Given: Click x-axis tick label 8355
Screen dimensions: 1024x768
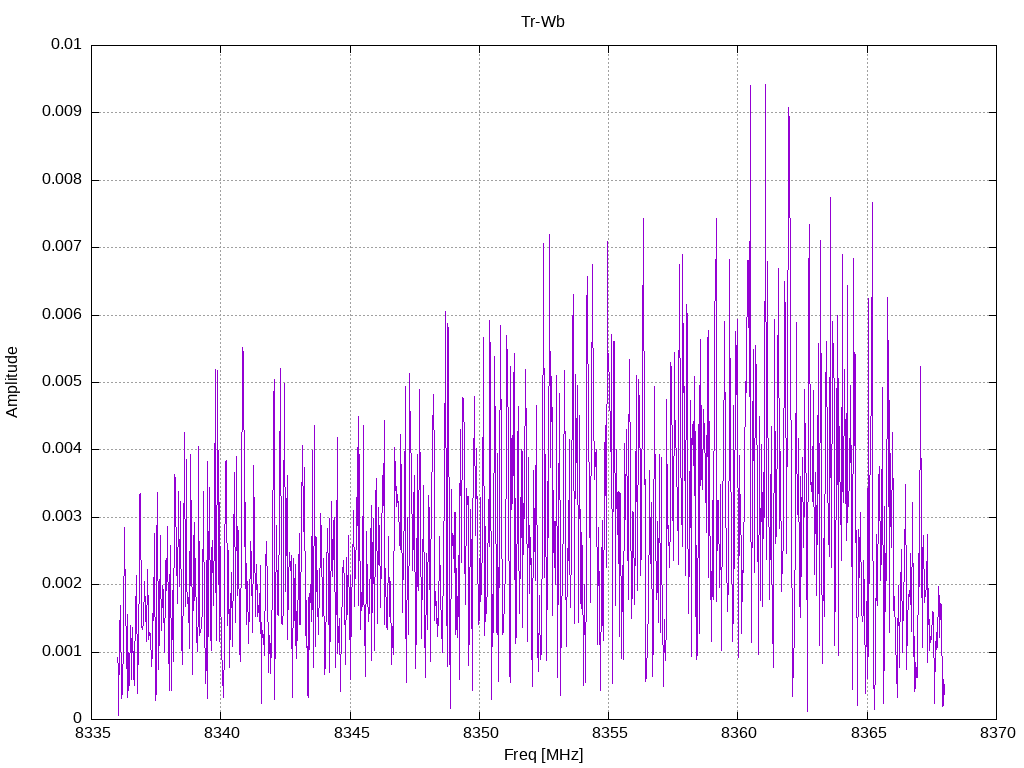Looking at the screenshot, I should tap(609, 733).
